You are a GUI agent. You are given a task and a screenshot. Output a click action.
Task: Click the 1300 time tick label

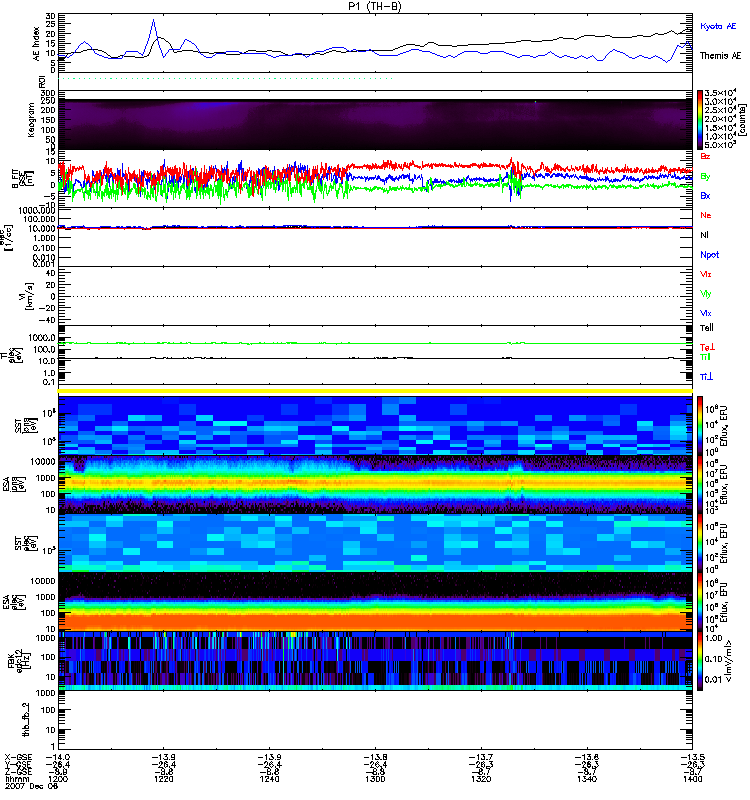coord(375,779)
